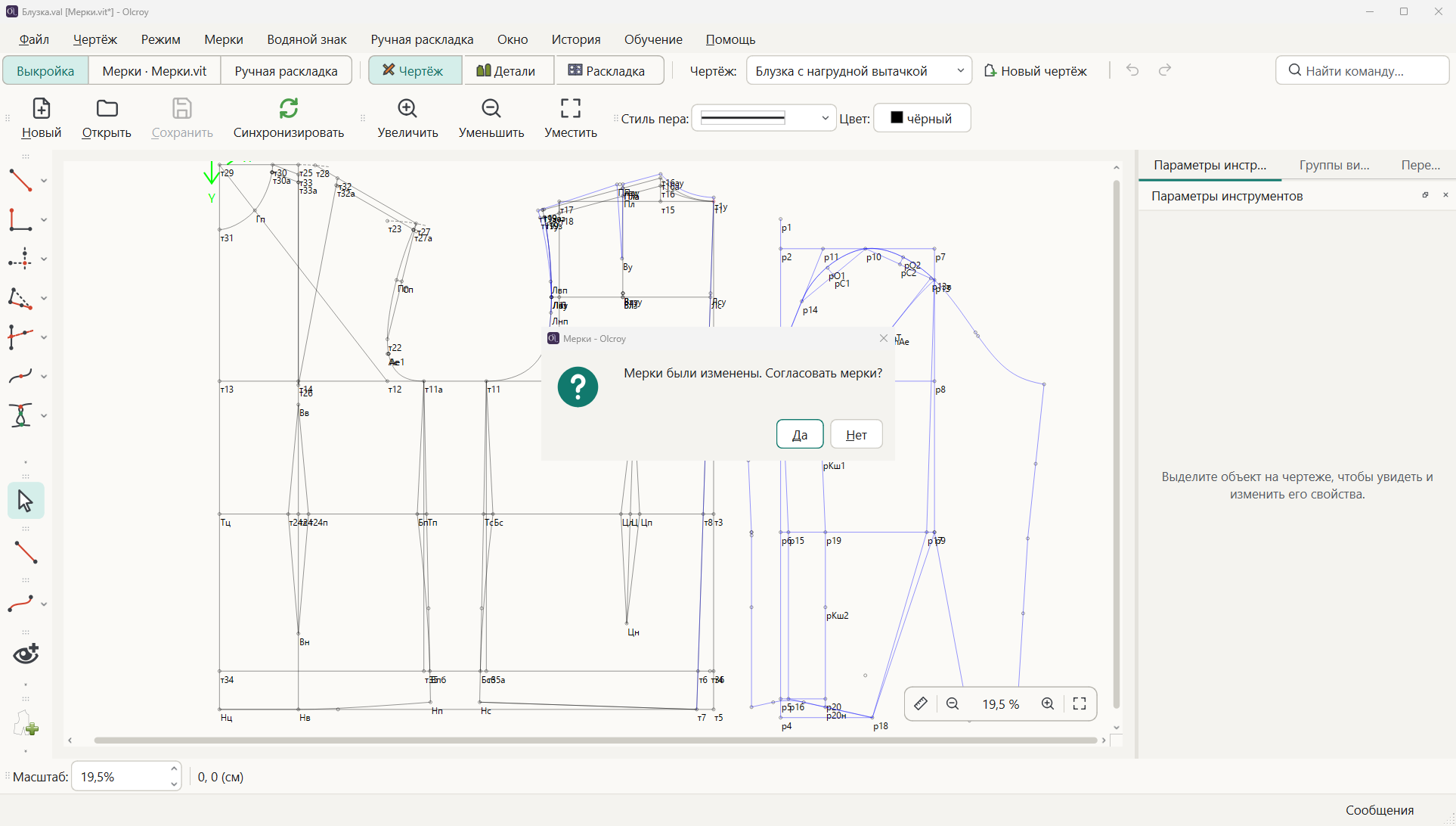Select the triangle point tool
Screen dimensions: 1456x826
click(20, 298)
